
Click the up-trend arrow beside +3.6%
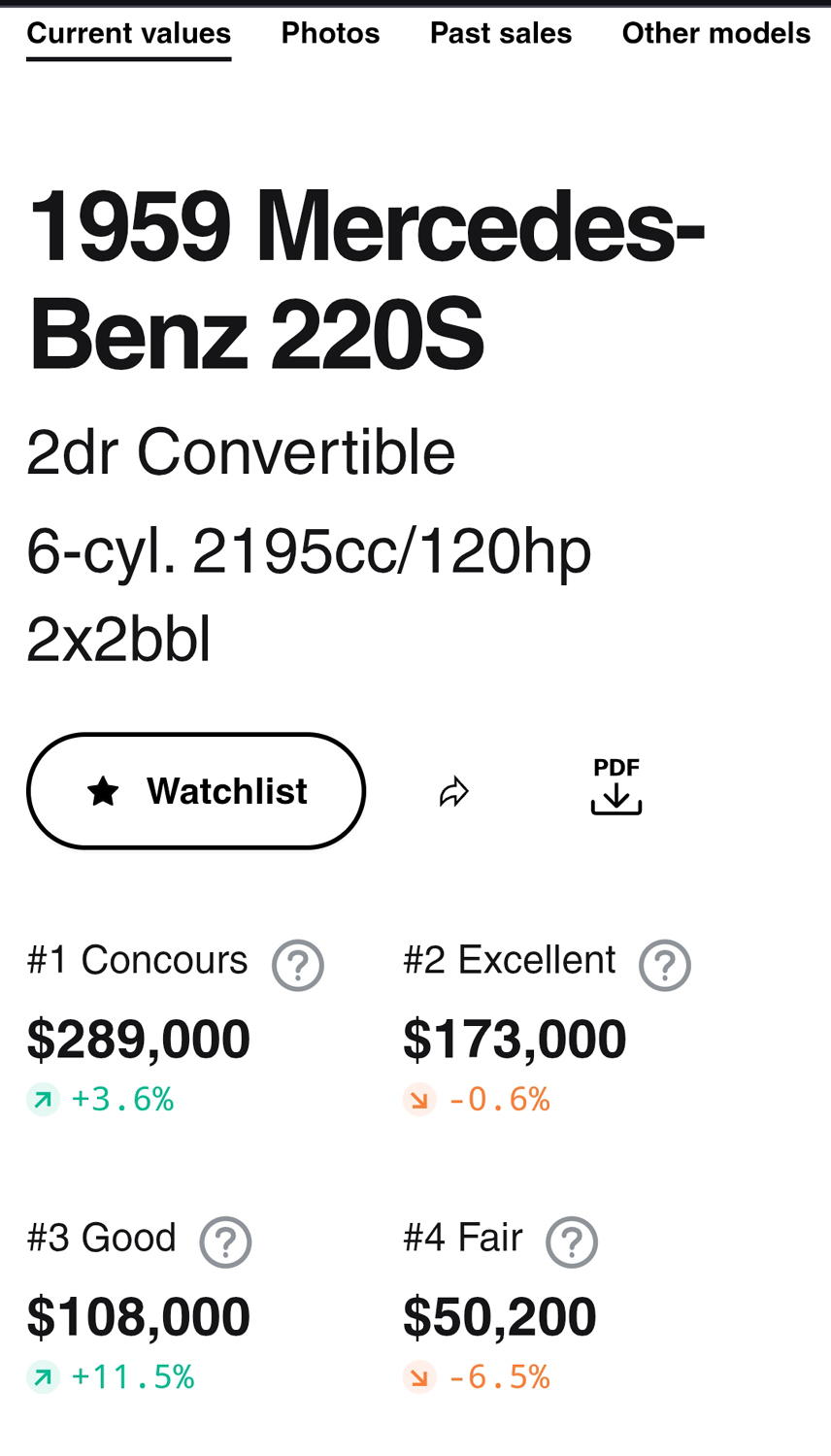pos(43,1100)
